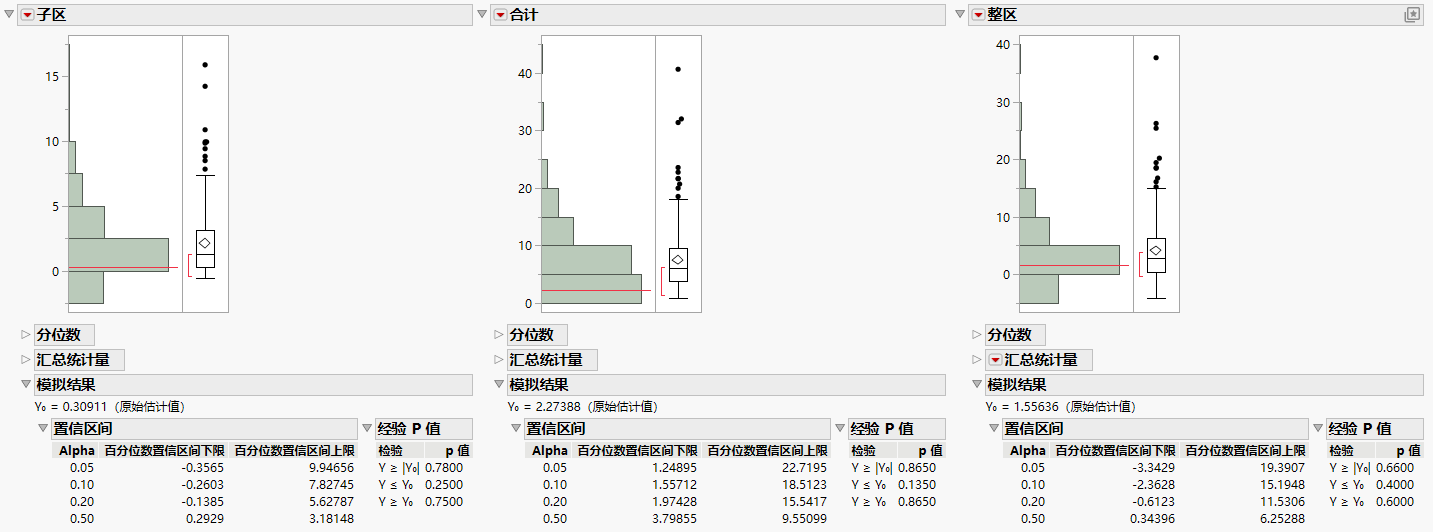Image resolution: width=1433 pixels, height=532 pixels.
Task: Click 百分位数置信区间下限 header in 合计 table
Action: point(639,451)
